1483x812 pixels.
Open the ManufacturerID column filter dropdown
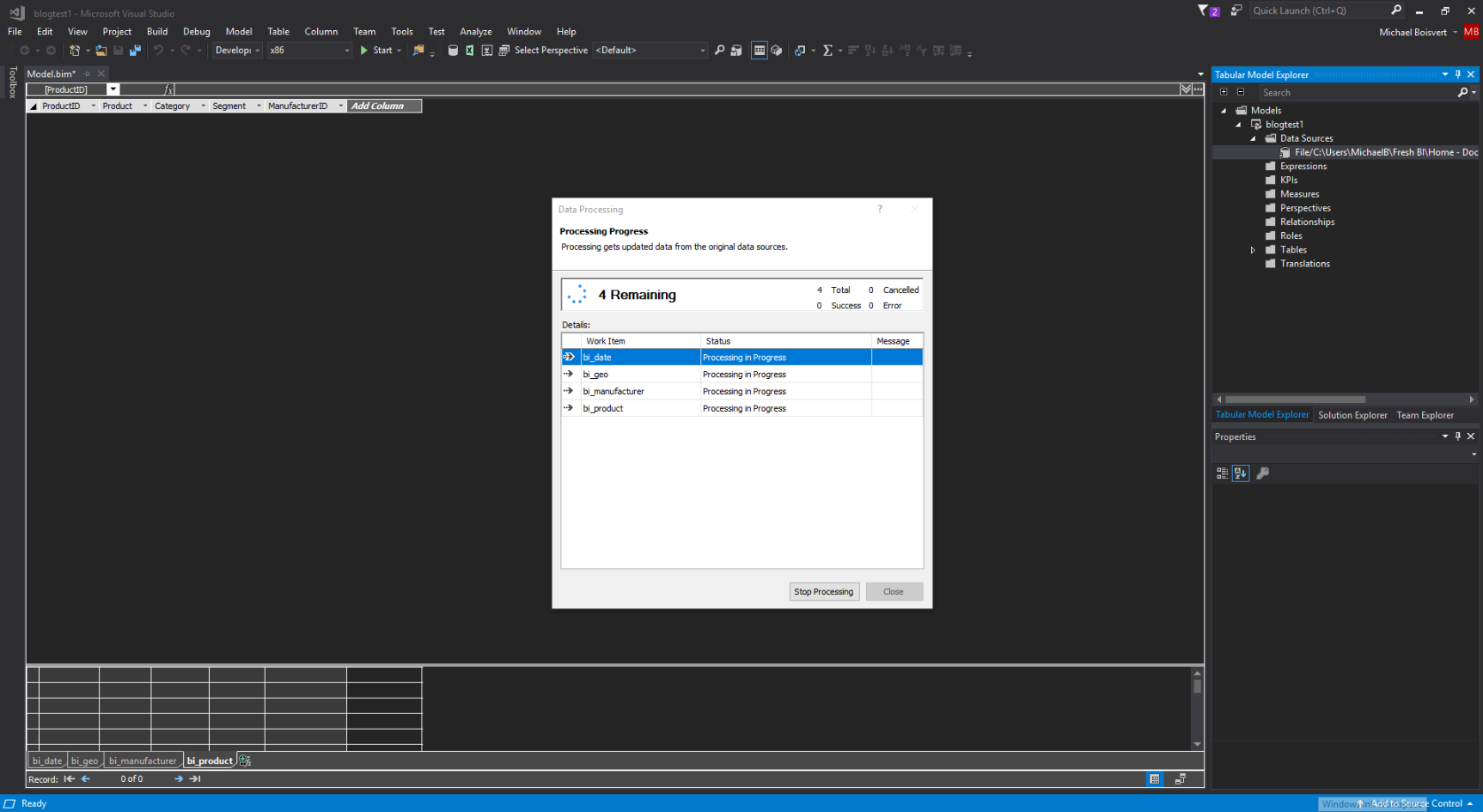tap(341, 107)
